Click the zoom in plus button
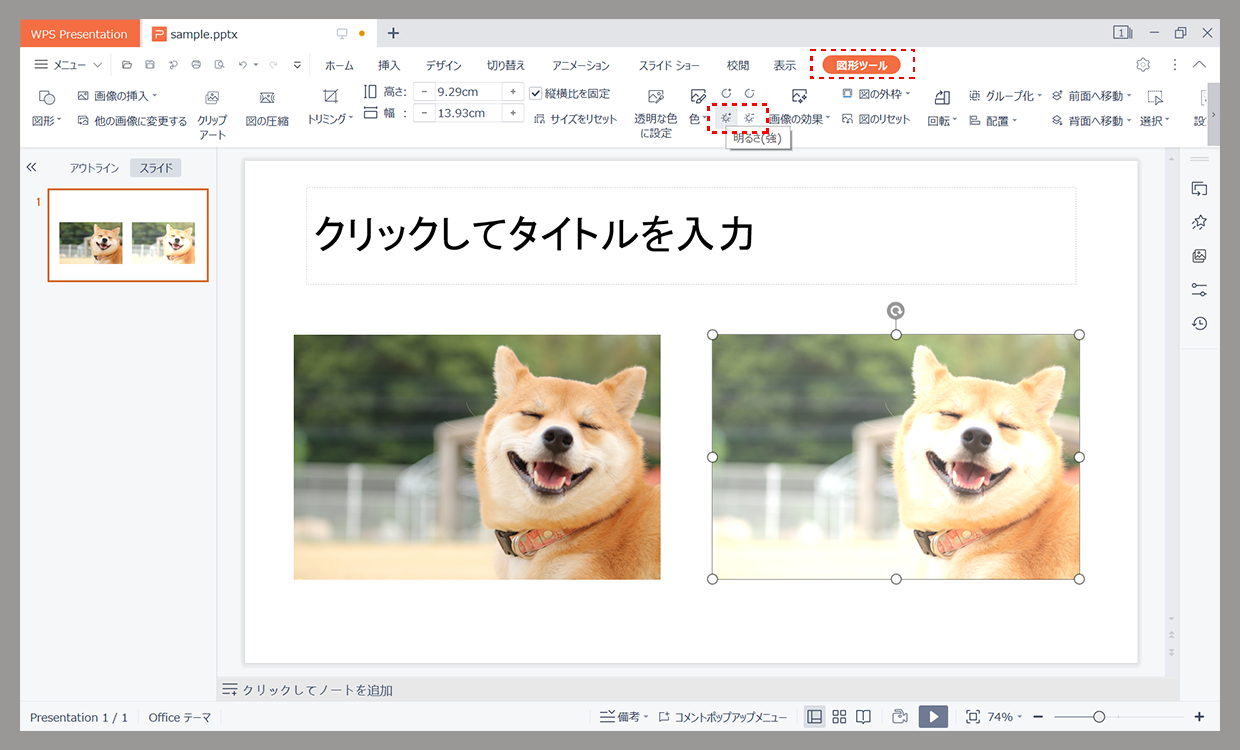This screenshot has width=1240, height=750. click(x=1199, y=717)
